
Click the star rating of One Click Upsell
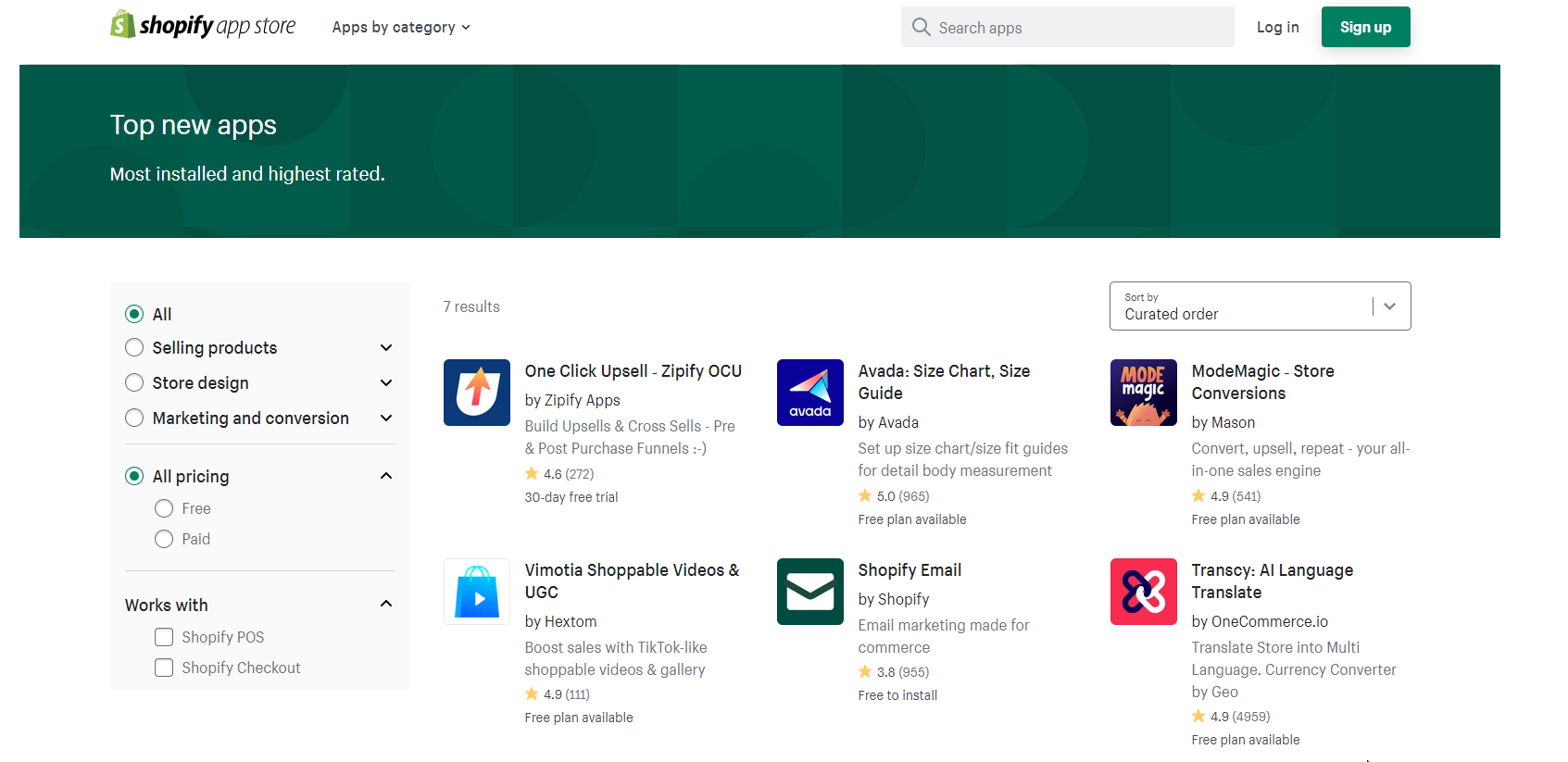[x=559, y=474]
